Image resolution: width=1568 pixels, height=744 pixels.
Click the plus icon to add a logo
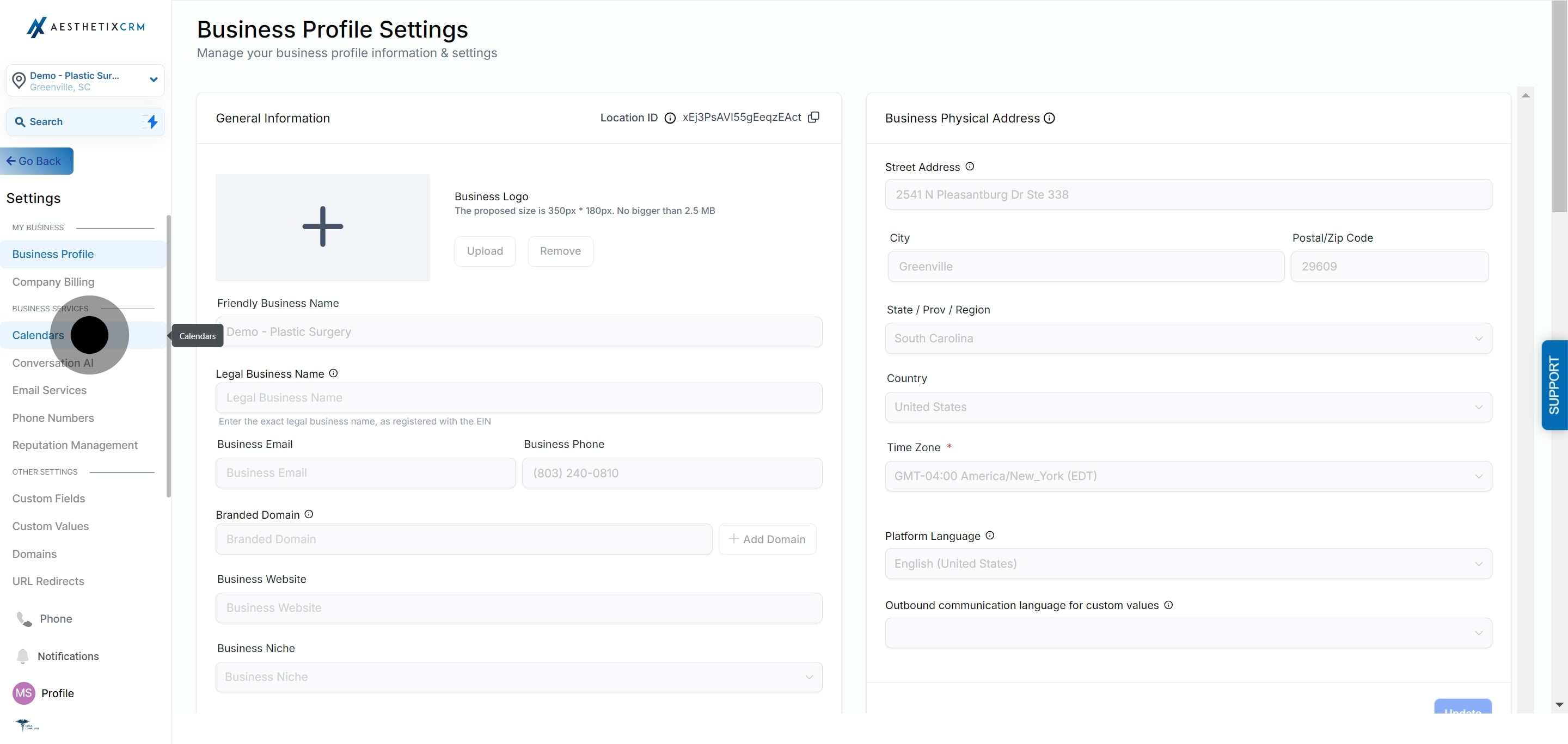[323, 226]
